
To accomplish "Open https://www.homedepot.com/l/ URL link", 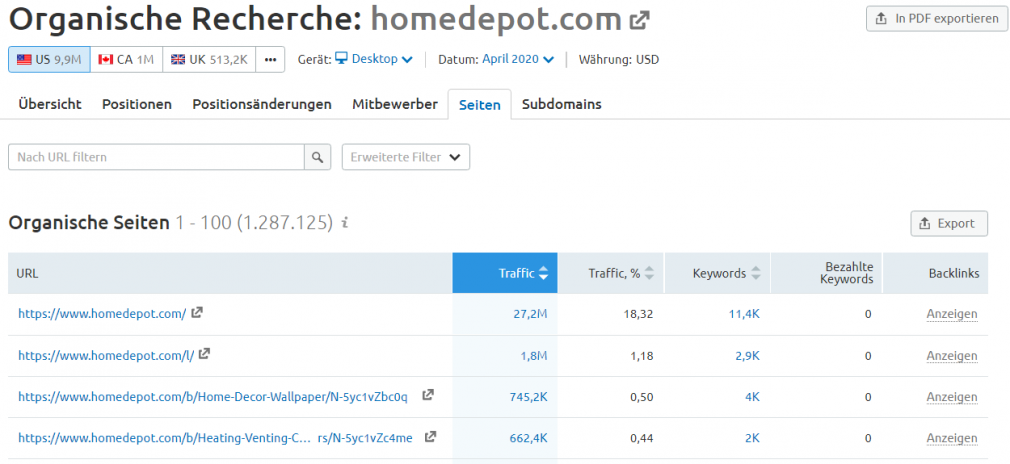I will (x=106, y=355).
